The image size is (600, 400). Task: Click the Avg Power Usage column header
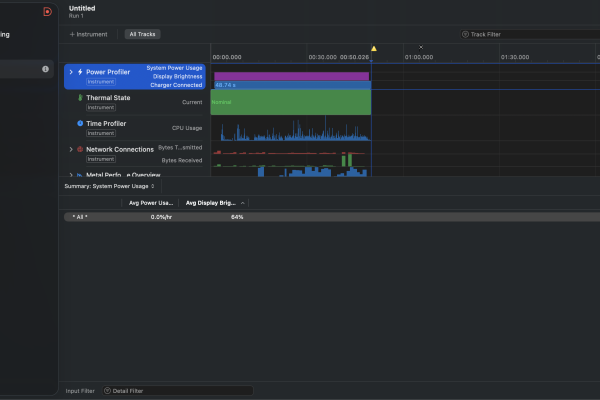point(150,202)
